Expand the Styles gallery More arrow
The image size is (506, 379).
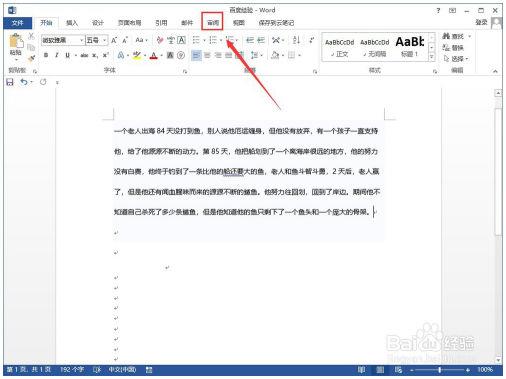point(432,57)
